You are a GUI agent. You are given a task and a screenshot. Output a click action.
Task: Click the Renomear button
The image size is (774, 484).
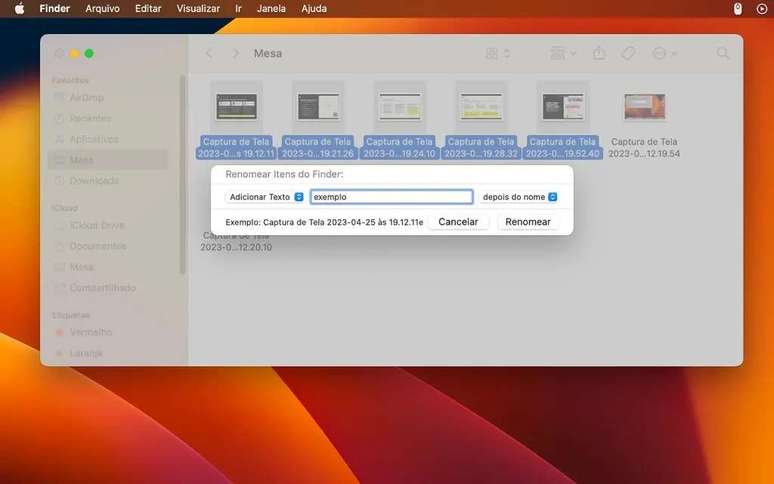pos(528,222)
